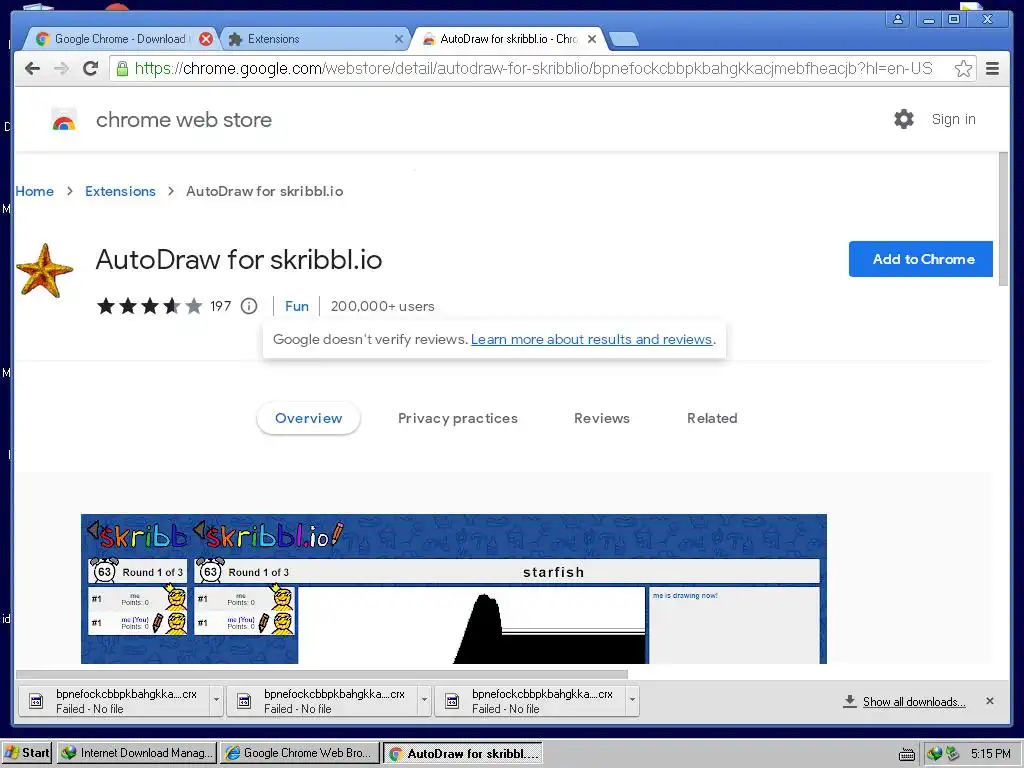The width and height of the screenshot is (1024, 768).
Task: Click the green padlock in the address bar
Action: (122, 69)
